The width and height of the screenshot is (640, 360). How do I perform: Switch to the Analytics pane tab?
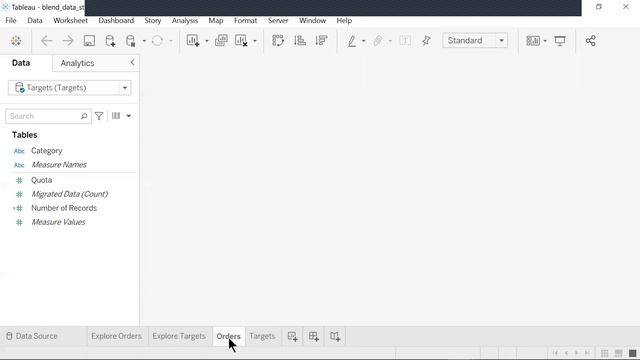77,63
